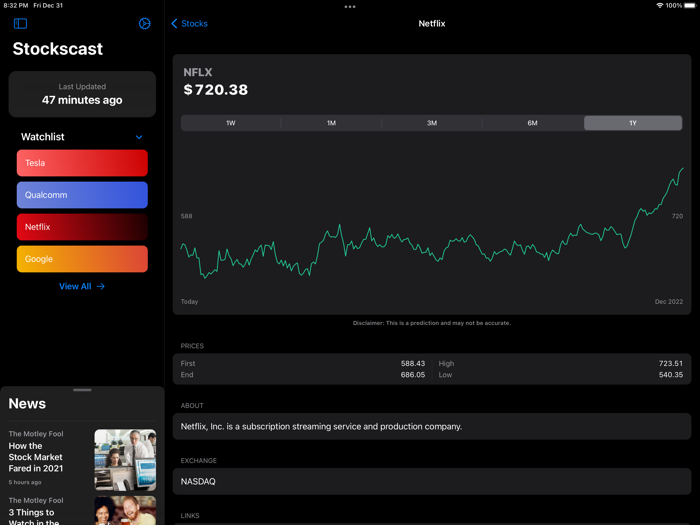This screenshot has width=700, height=525.
Task: Switch chart range to 6M
Action: 532,123
